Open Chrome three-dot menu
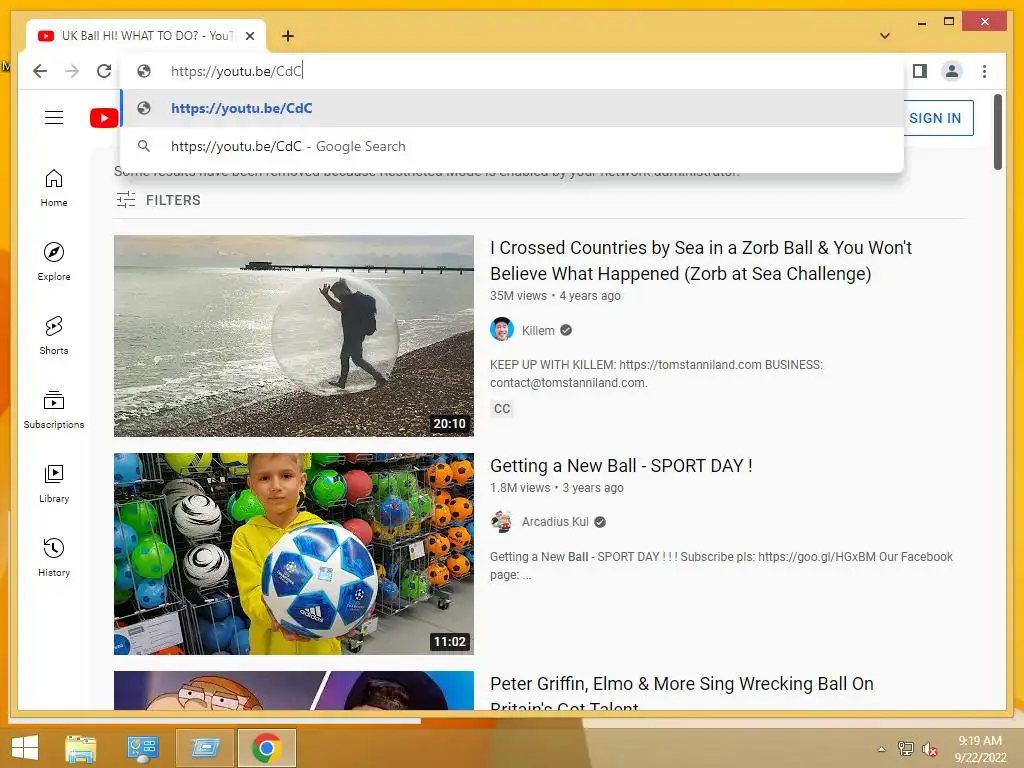The image size is (1024, 768). click(x=984, y=71)
